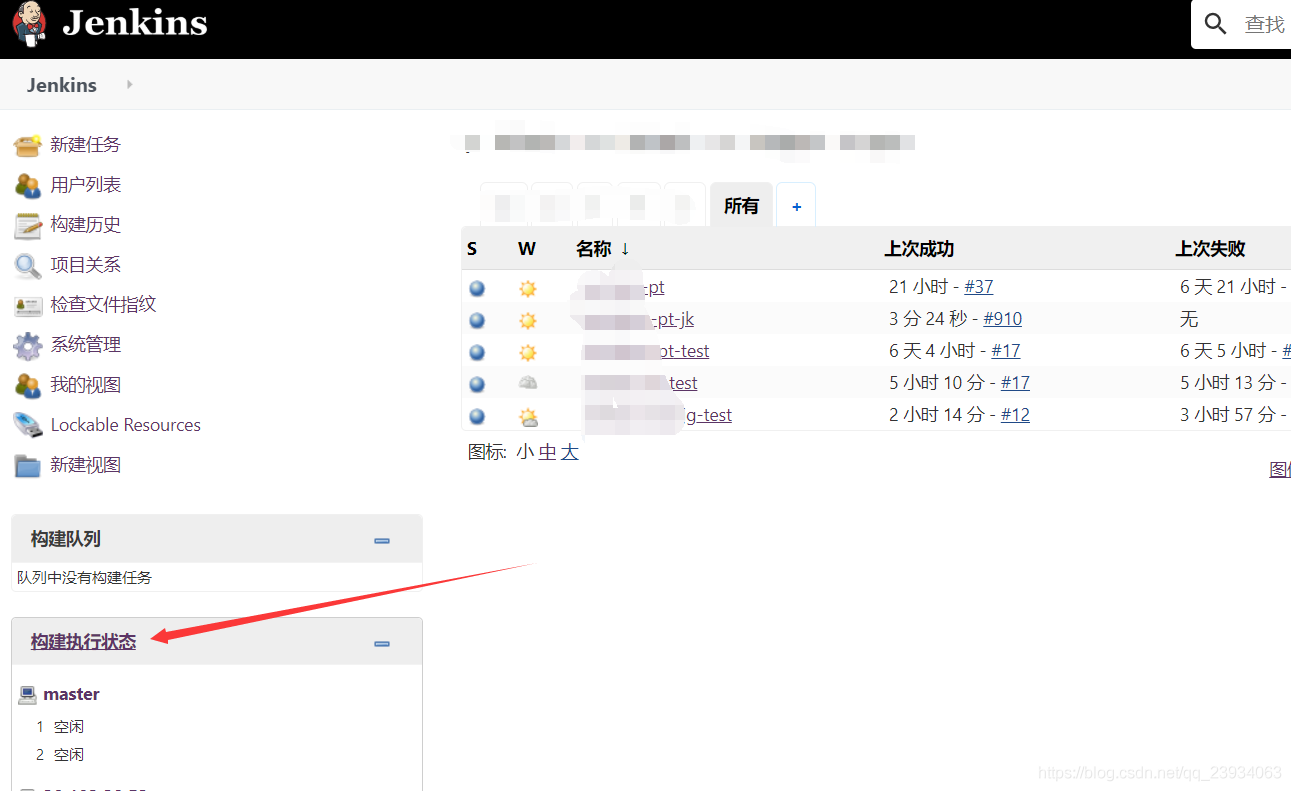1291x791 pixels.
Task: Open build #12 link
Action: (x=1015, y=415)
